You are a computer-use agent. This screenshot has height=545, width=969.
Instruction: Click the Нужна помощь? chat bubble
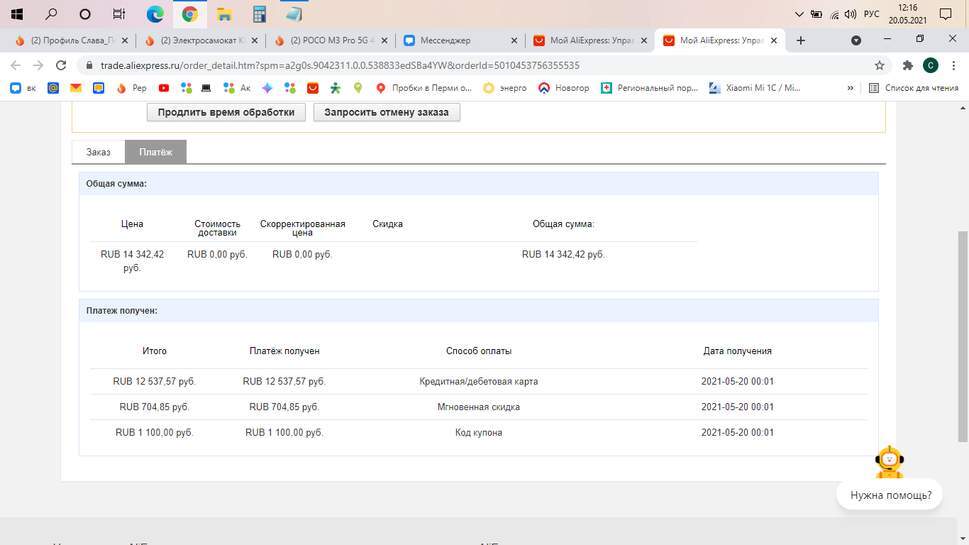[x=890, y=495]
